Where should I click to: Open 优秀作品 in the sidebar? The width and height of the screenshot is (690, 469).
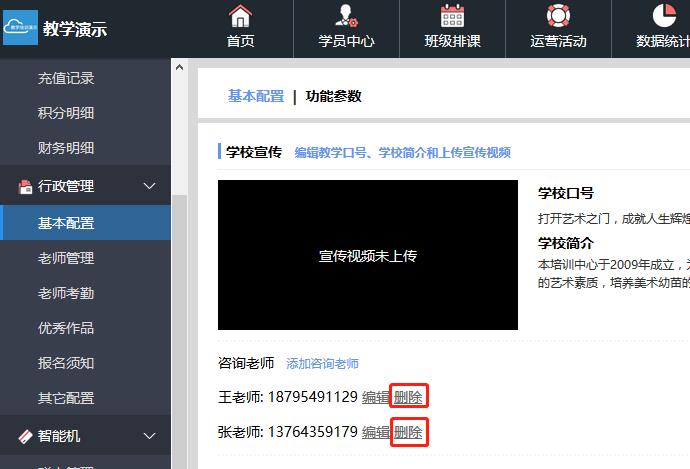66,328
